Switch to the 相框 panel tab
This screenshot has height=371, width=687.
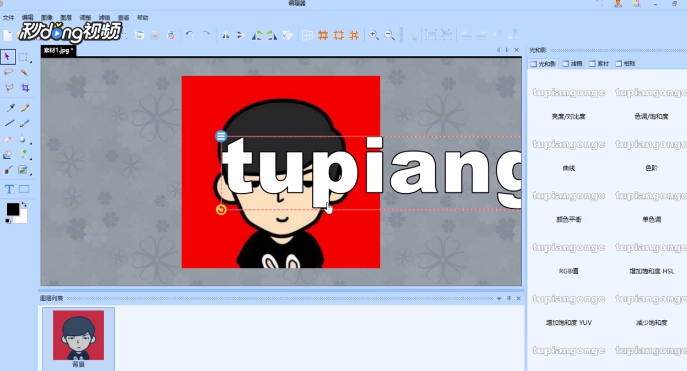tap(625, 64)
